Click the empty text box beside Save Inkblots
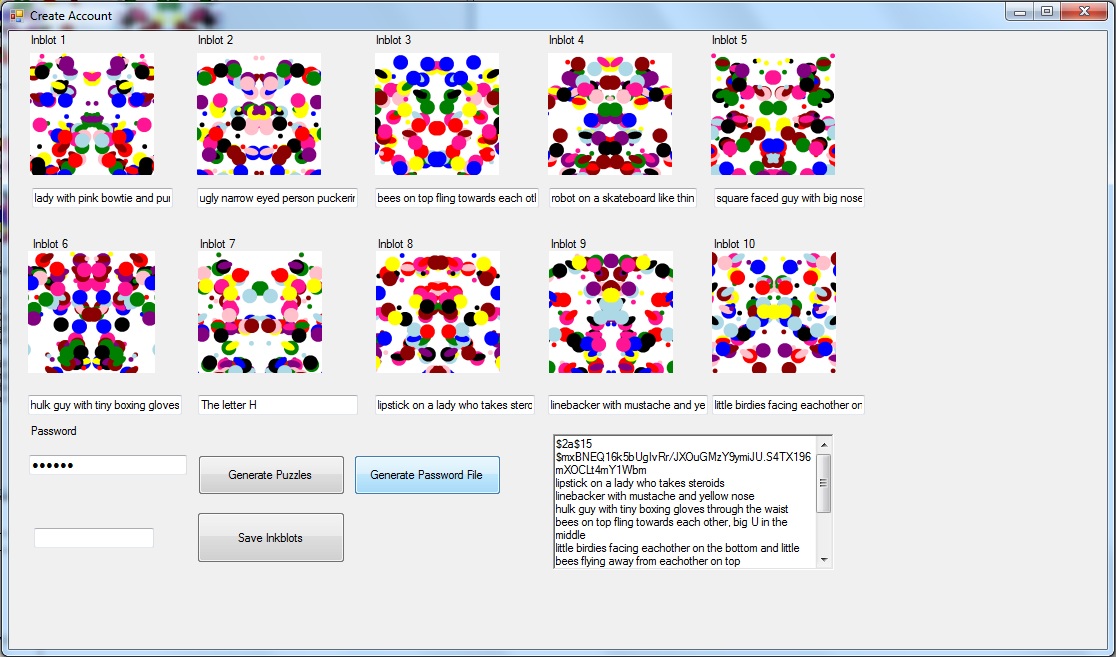This screenshot has height=657, width=1116. (x=94, y=538)
